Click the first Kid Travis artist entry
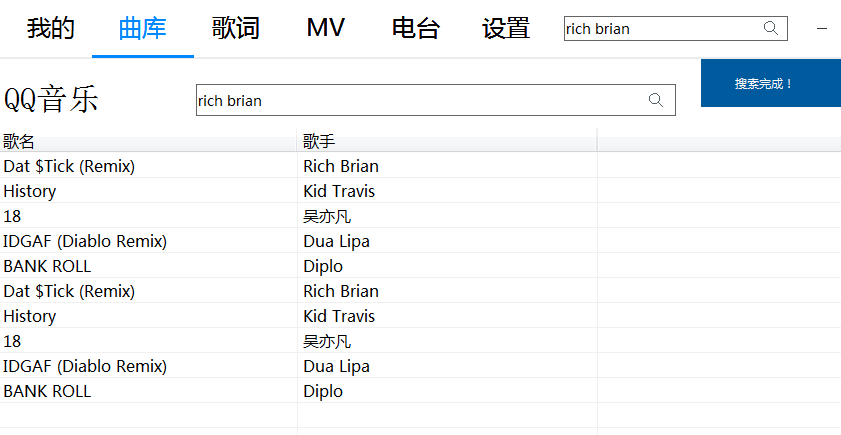 pos(339,191)
